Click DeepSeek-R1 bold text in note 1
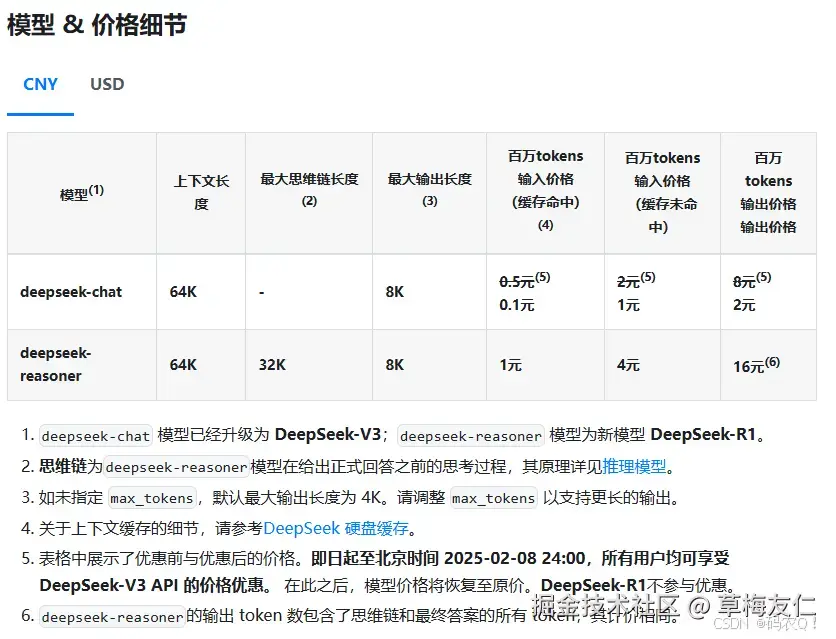This screenshot has width=836, height=639. (703, 435)
